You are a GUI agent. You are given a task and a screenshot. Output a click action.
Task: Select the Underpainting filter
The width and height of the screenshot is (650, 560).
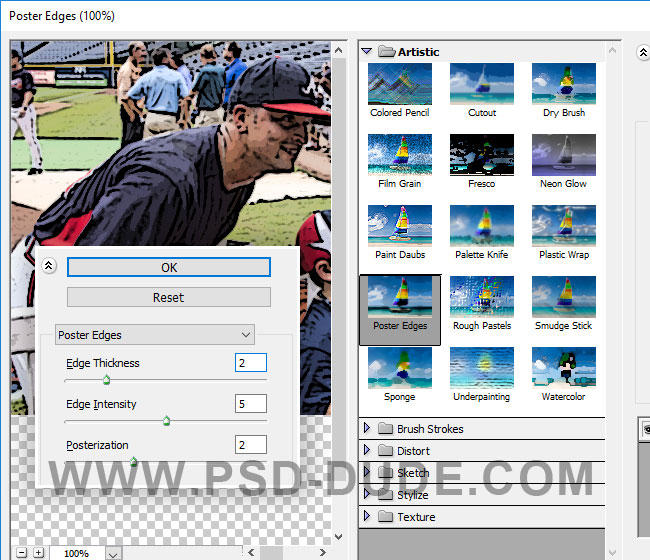(482, 368)
